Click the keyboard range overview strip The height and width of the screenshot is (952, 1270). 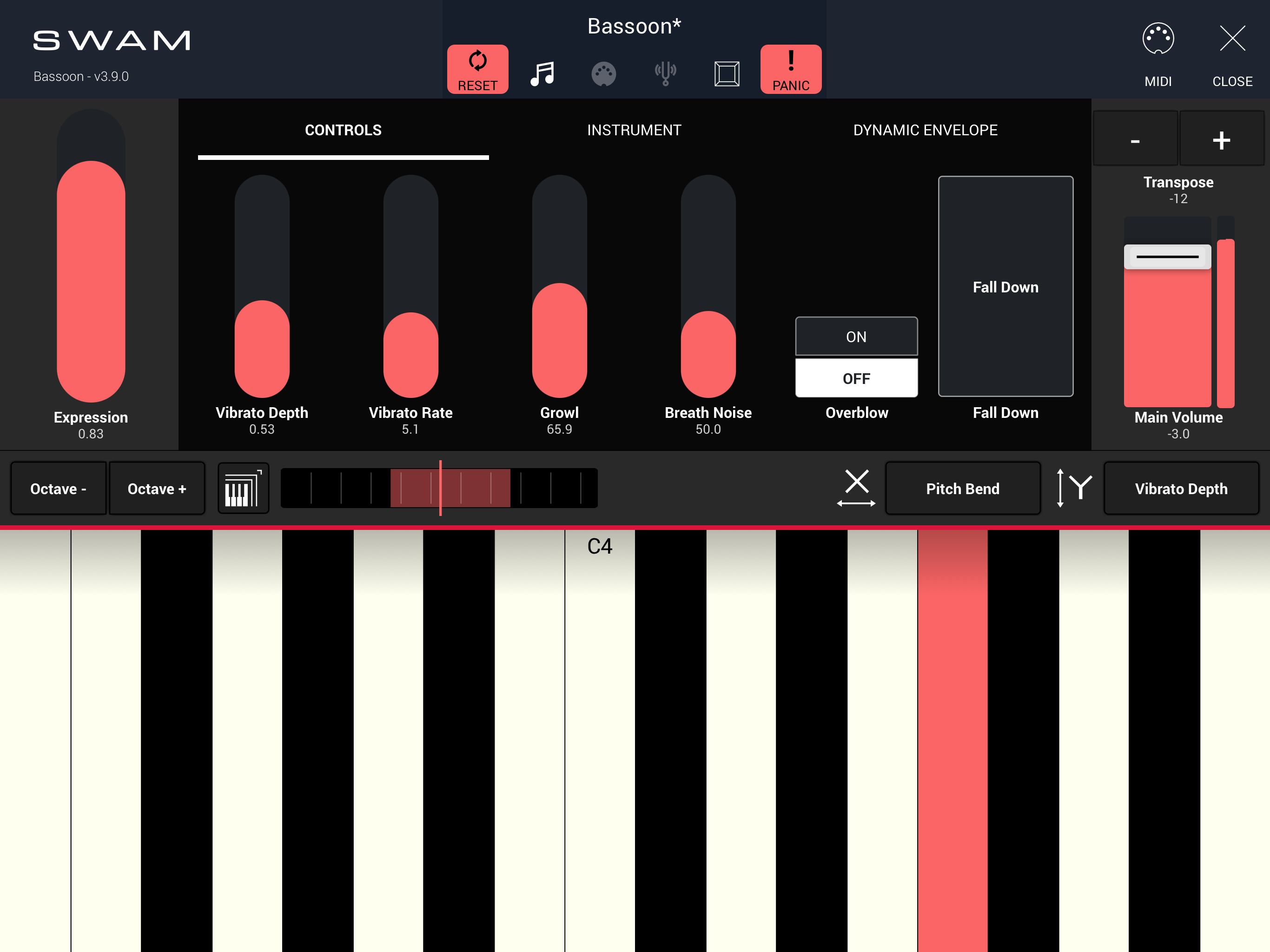coord(439,488)
